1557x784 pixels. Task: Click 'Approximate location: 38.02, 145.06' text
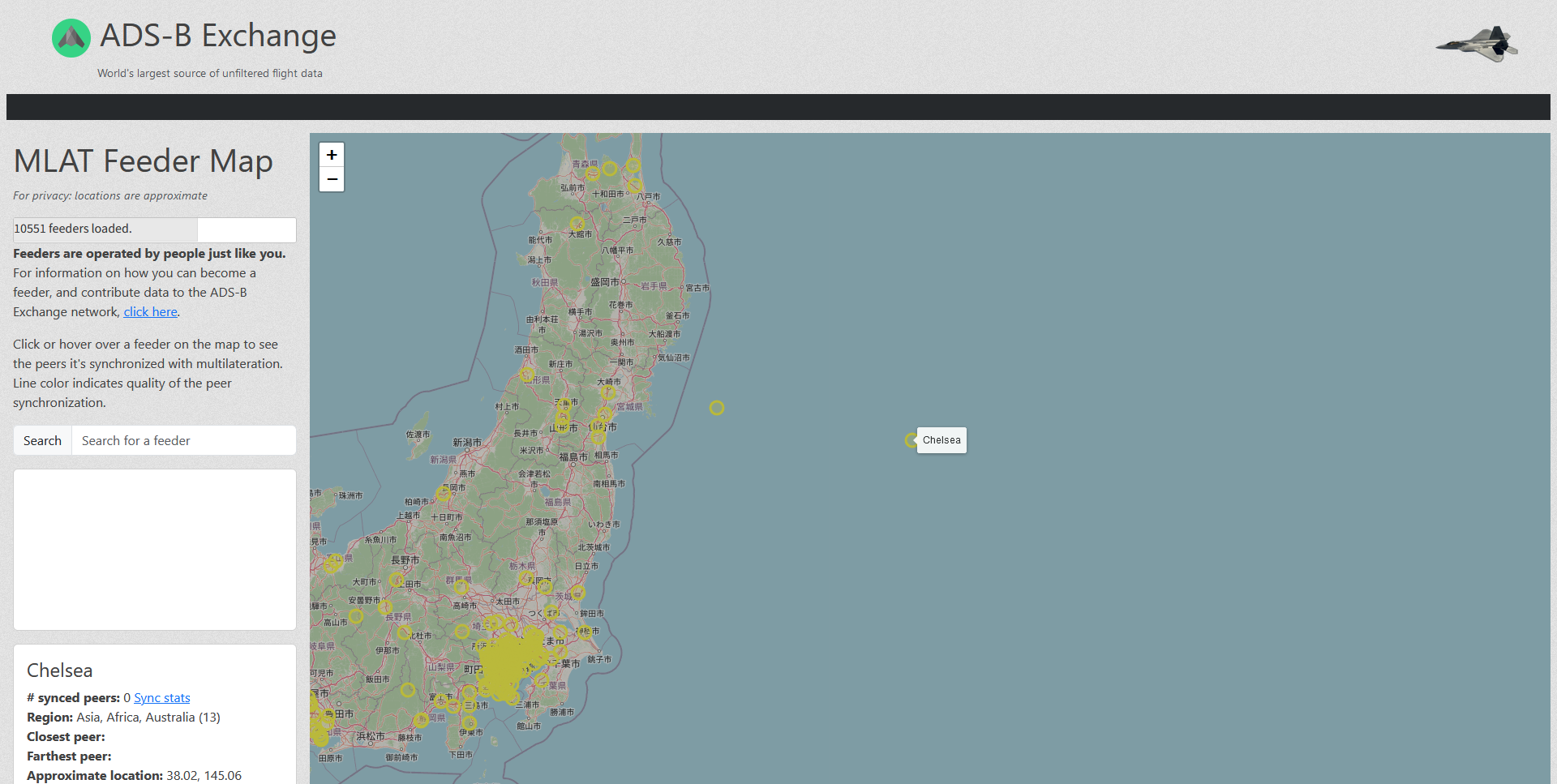pyautogui.click(x=134, y=775)
